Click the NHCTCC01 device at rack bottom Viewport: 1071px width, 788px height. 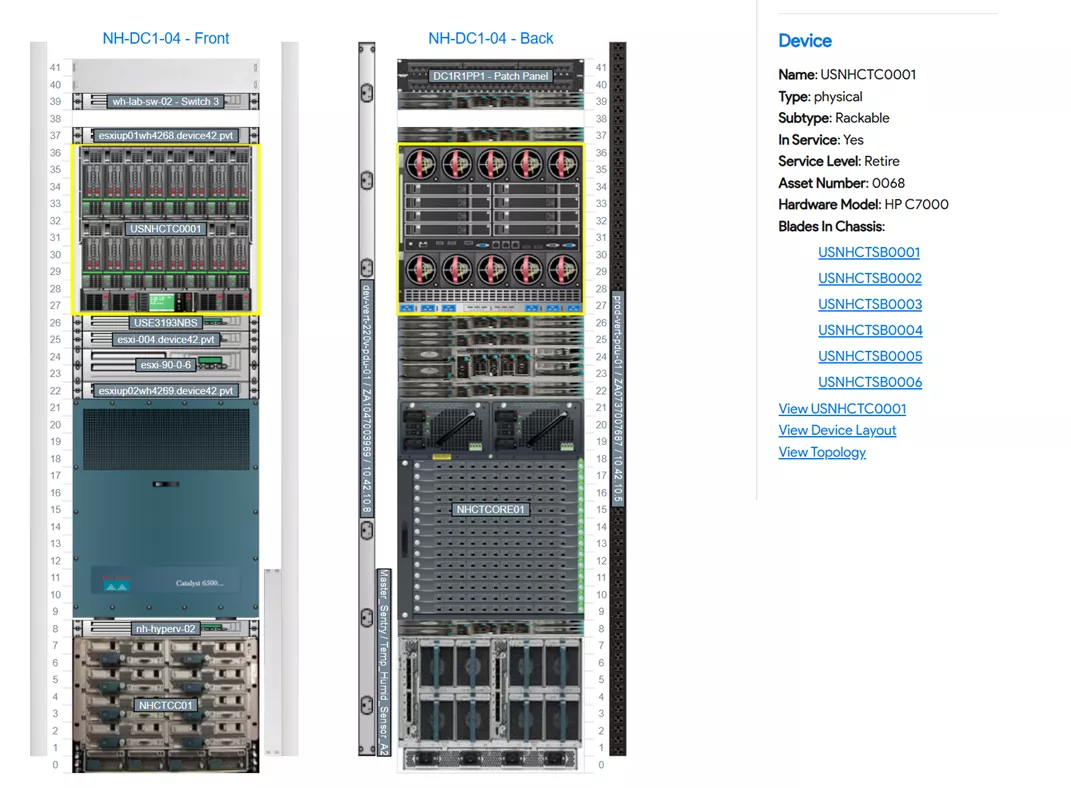point(165,705)
